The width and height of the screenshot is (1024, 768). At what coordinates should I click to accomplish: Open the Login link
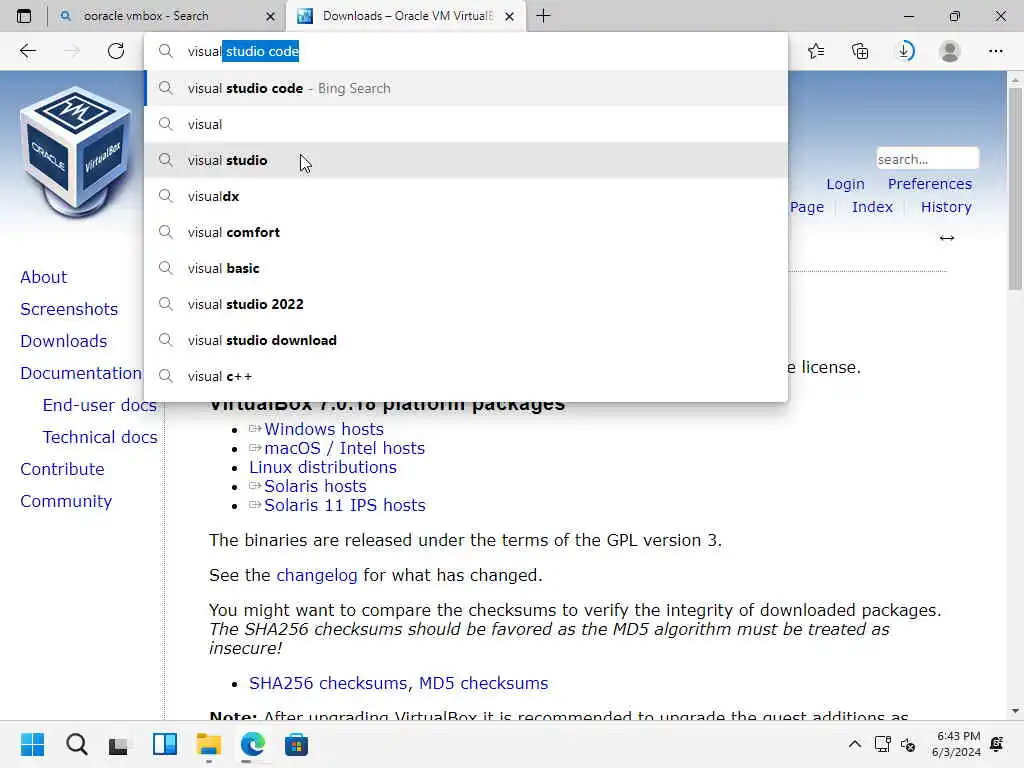pyautogui.click(x=845, y=184)
